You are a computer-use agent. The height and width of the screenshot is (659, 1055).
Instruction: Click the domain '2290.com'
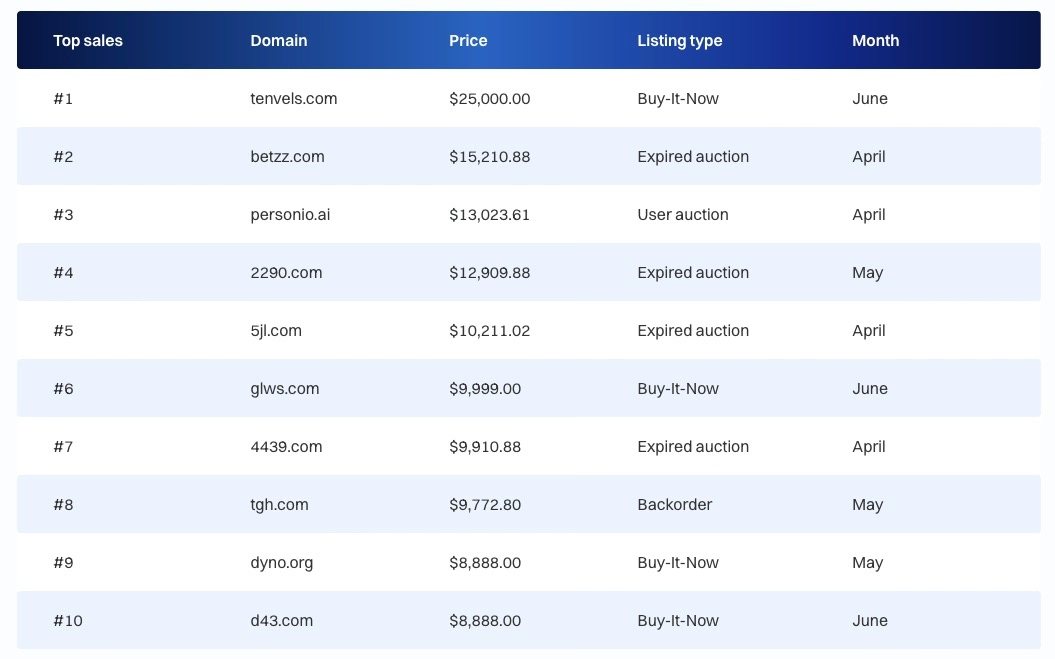(286, 273)
